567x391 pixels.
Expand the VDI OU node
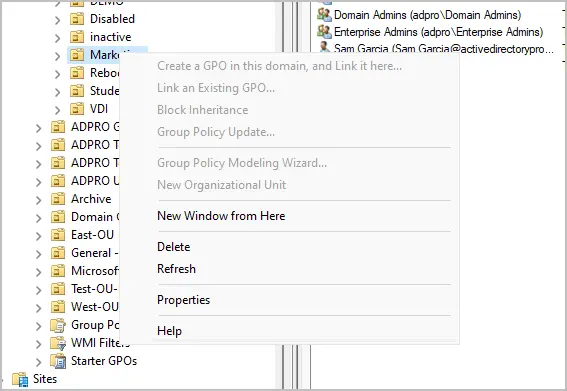(x=57, y=110)
